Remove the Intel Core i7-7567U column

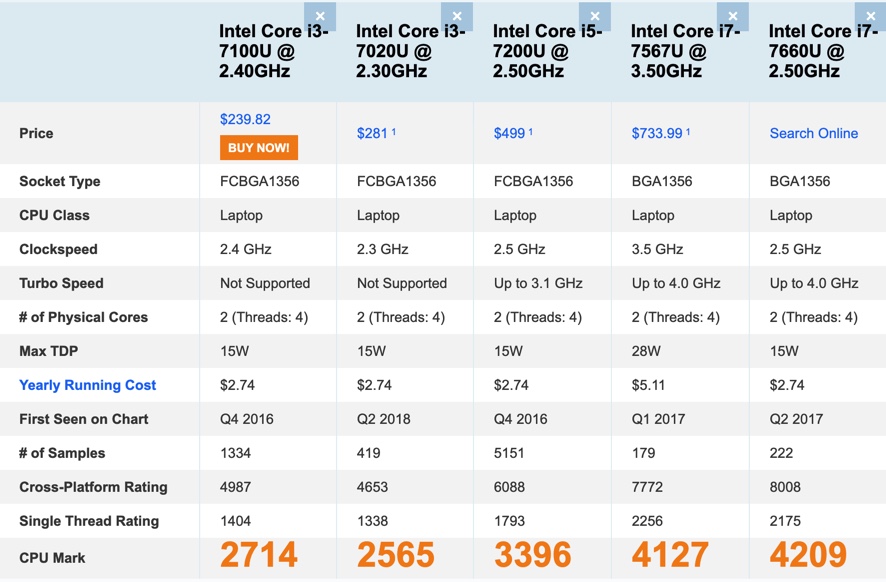coord(733,16)
